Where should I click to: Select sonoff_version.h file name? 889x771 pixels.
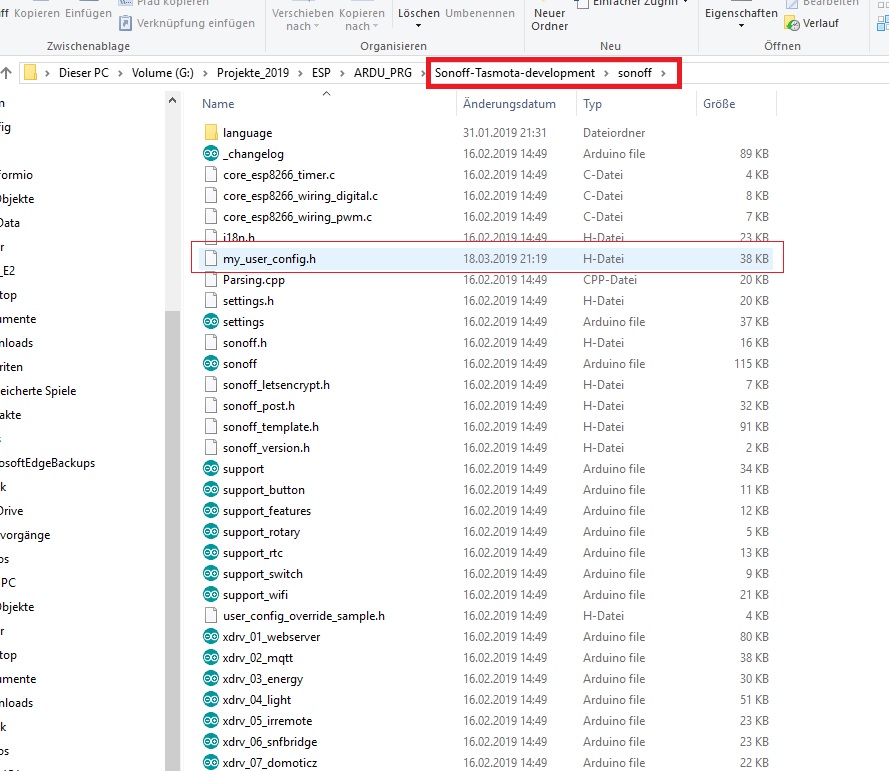(x=266, y=447)
